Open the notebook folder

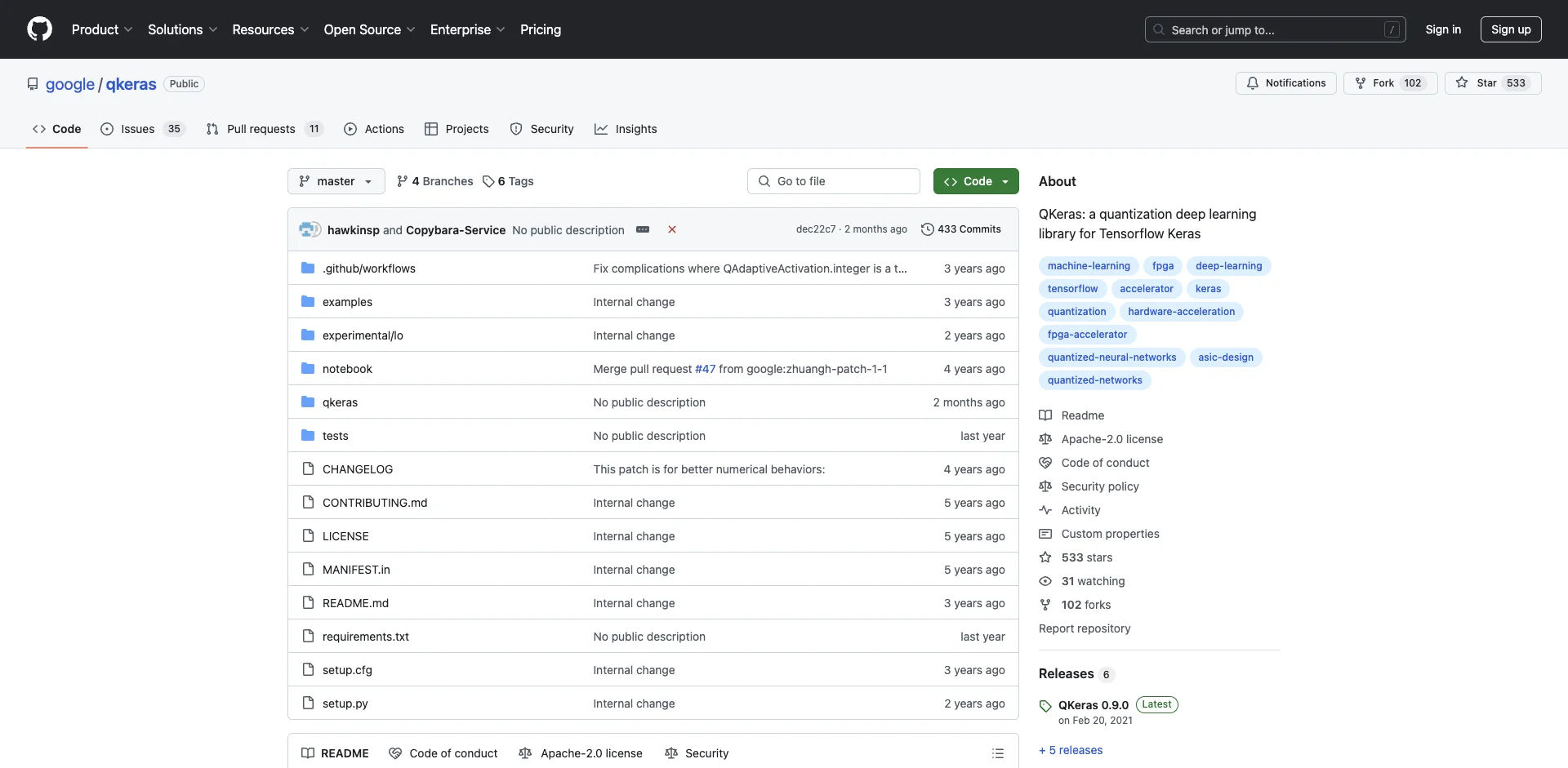(x=347, y=369)
